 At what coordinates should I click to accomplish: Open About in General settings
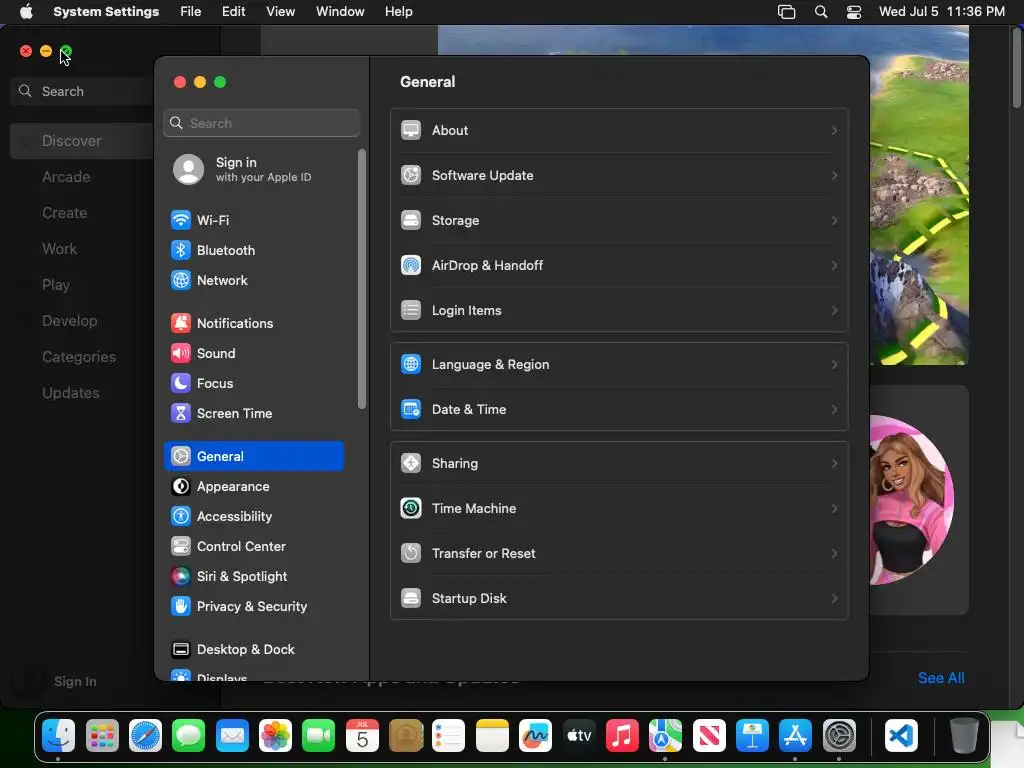point(619,131)
